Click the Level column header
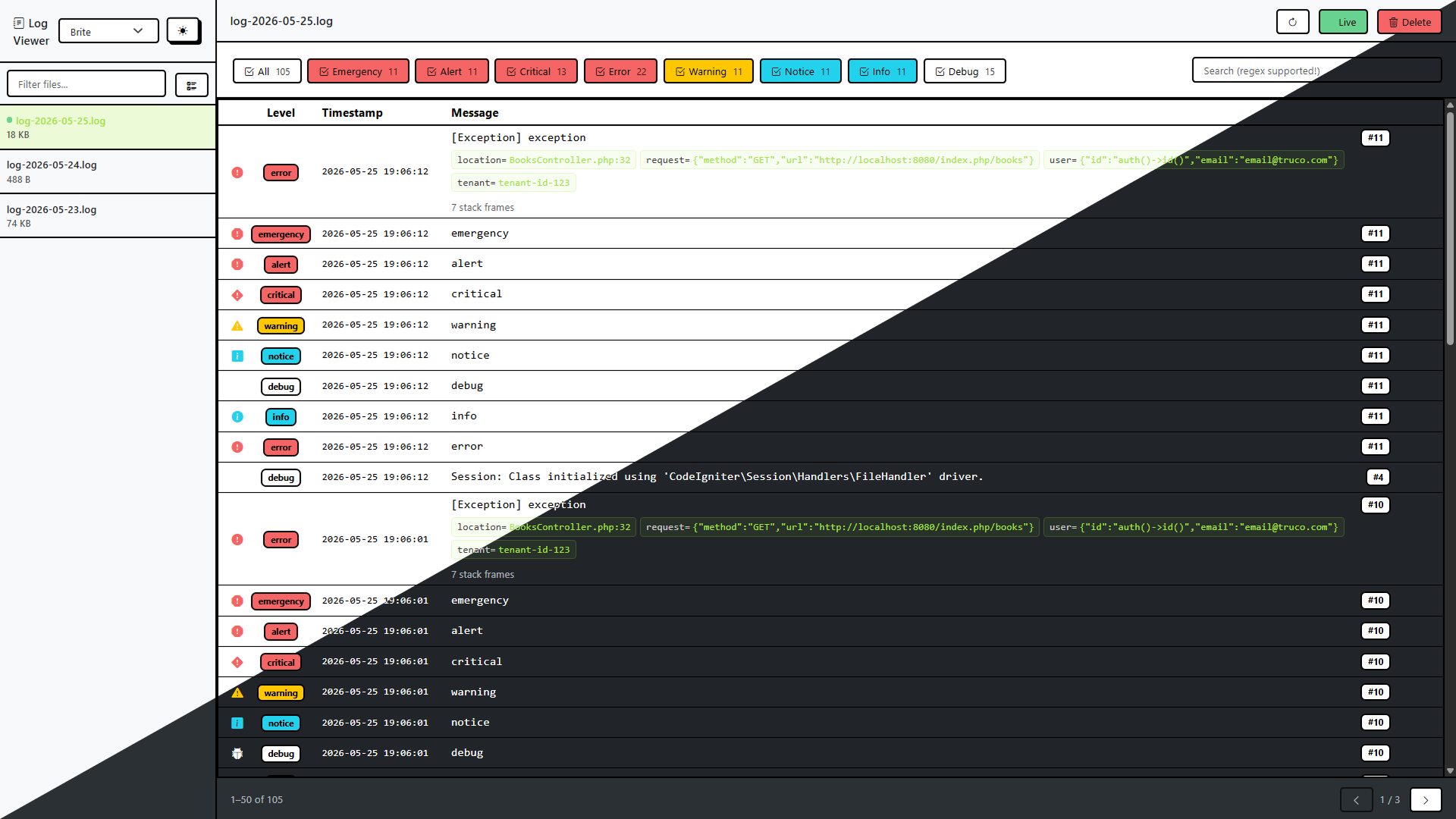 [281, 113]
